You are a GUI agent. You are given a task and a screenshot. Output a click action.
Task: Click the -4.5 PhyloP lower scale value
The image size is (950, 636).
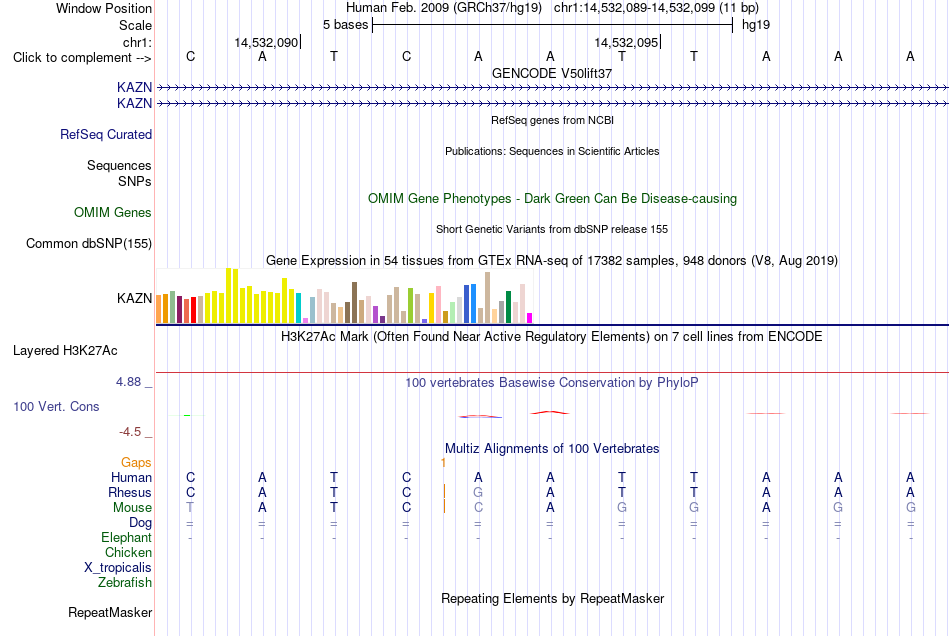point(130,432)
